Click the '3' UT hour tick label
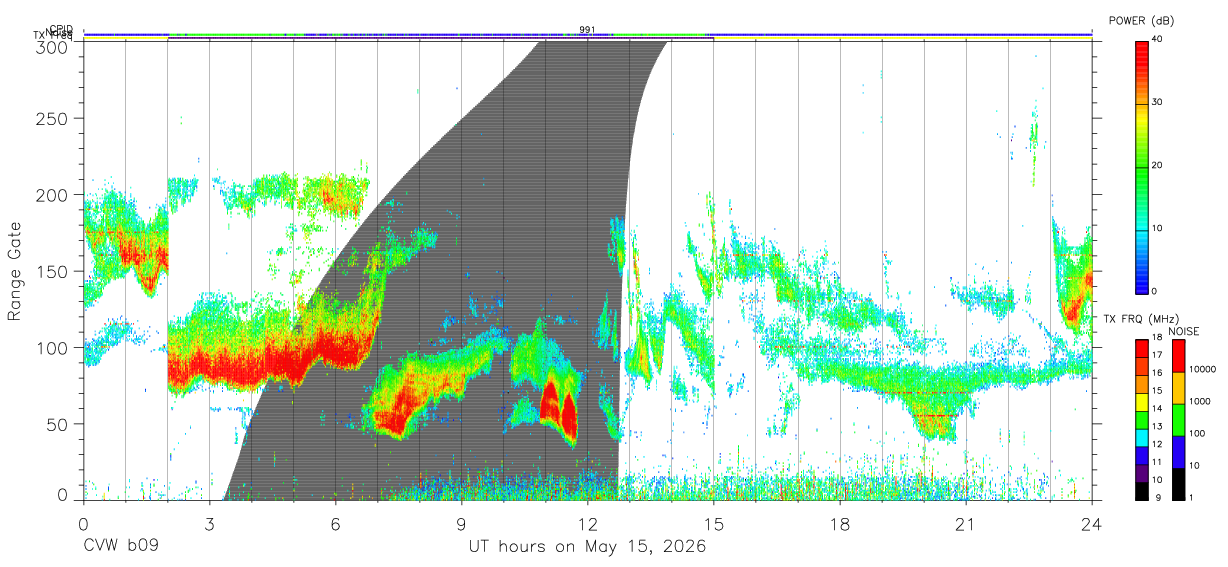This screenshot has width=1228, height=567. (x=210, y=524)
